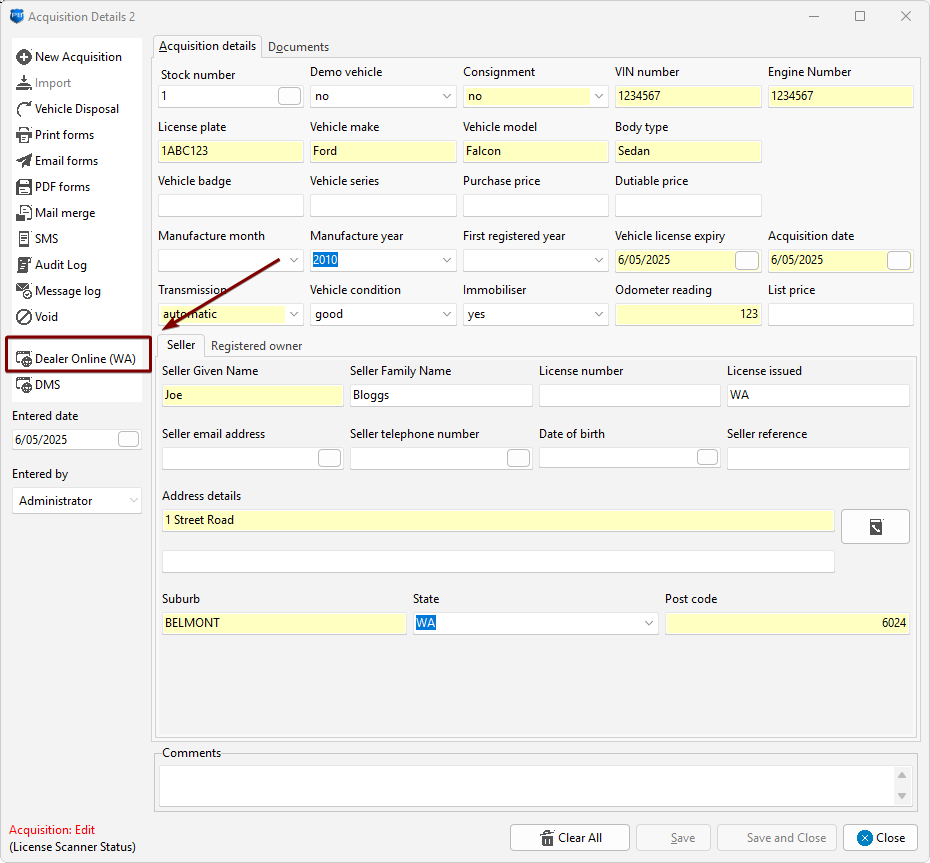Click picker box in Acquisition date field

[x=898, y=260]
